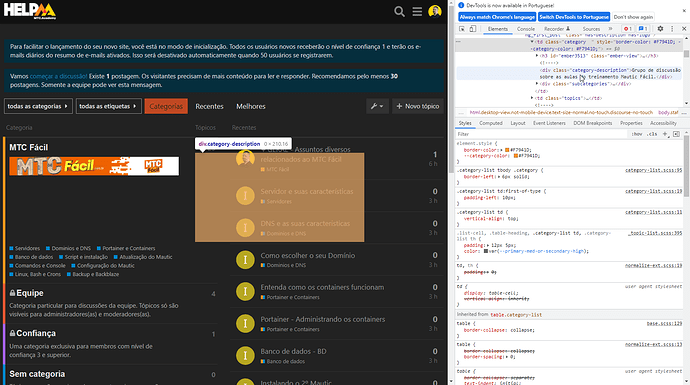Open DevTools Recorder tab

pyautogui.click(x=557, y=29)
